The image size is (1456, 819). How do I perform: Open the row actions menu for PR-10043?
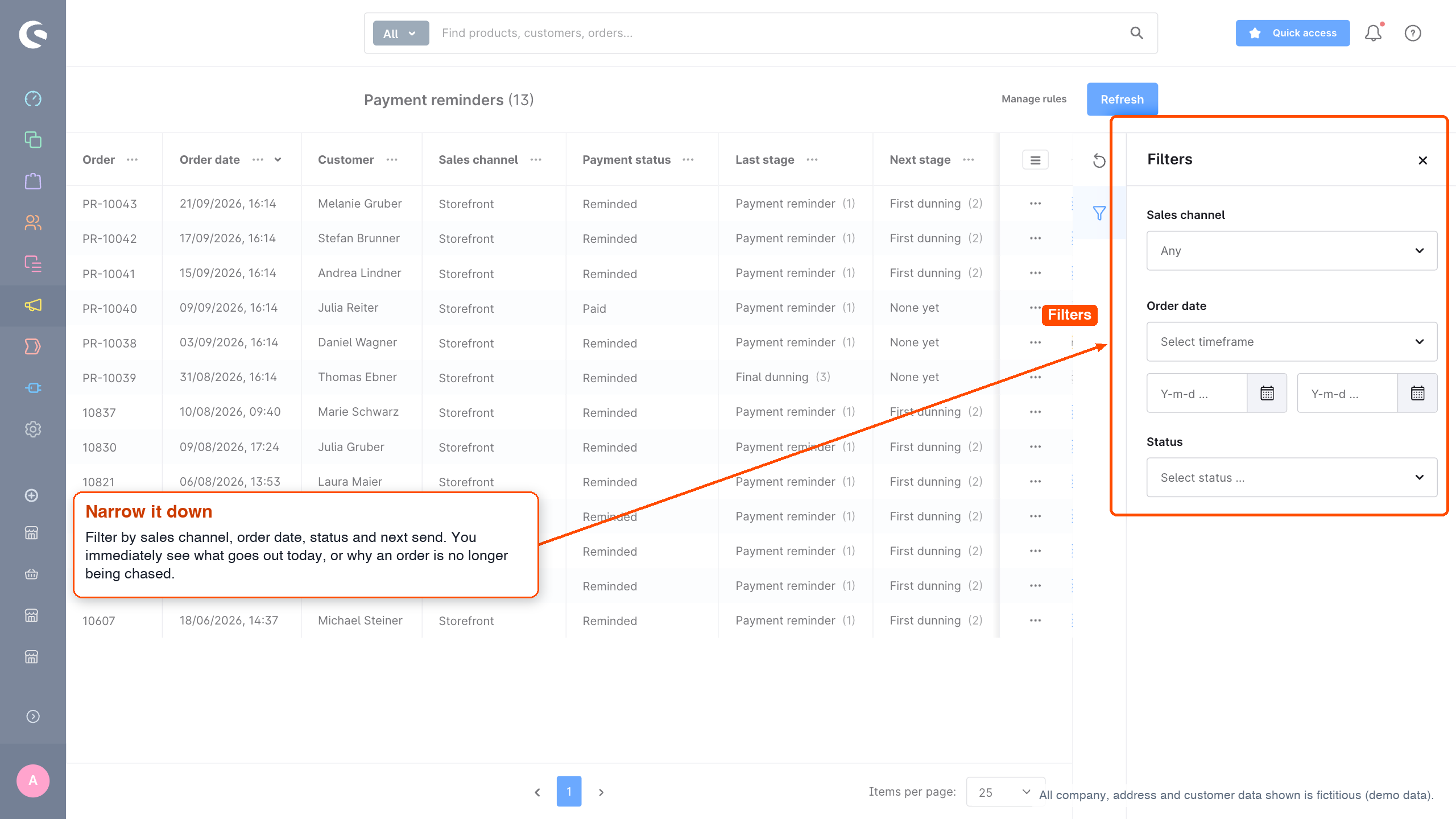(1035, 204)
